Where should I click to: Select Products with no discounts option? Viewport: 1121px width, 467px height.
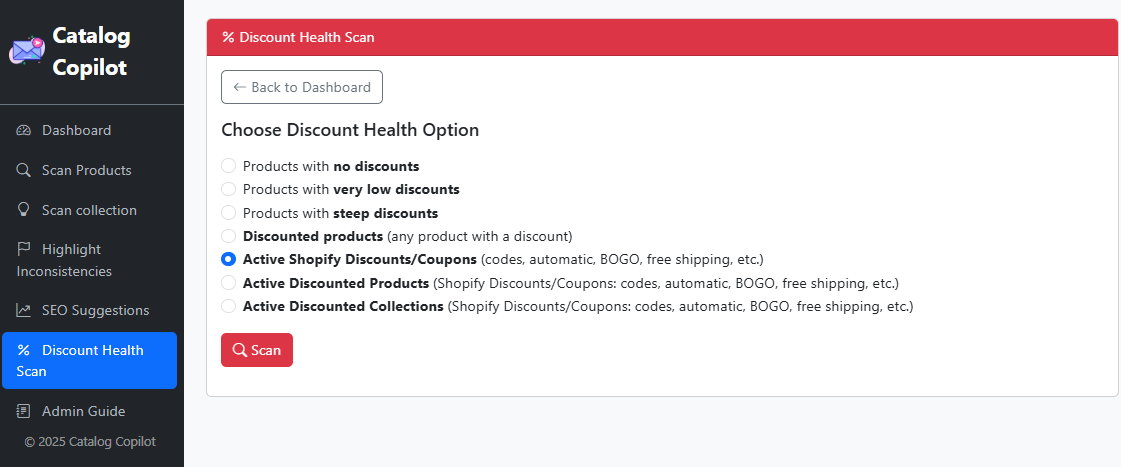point(229,166)
